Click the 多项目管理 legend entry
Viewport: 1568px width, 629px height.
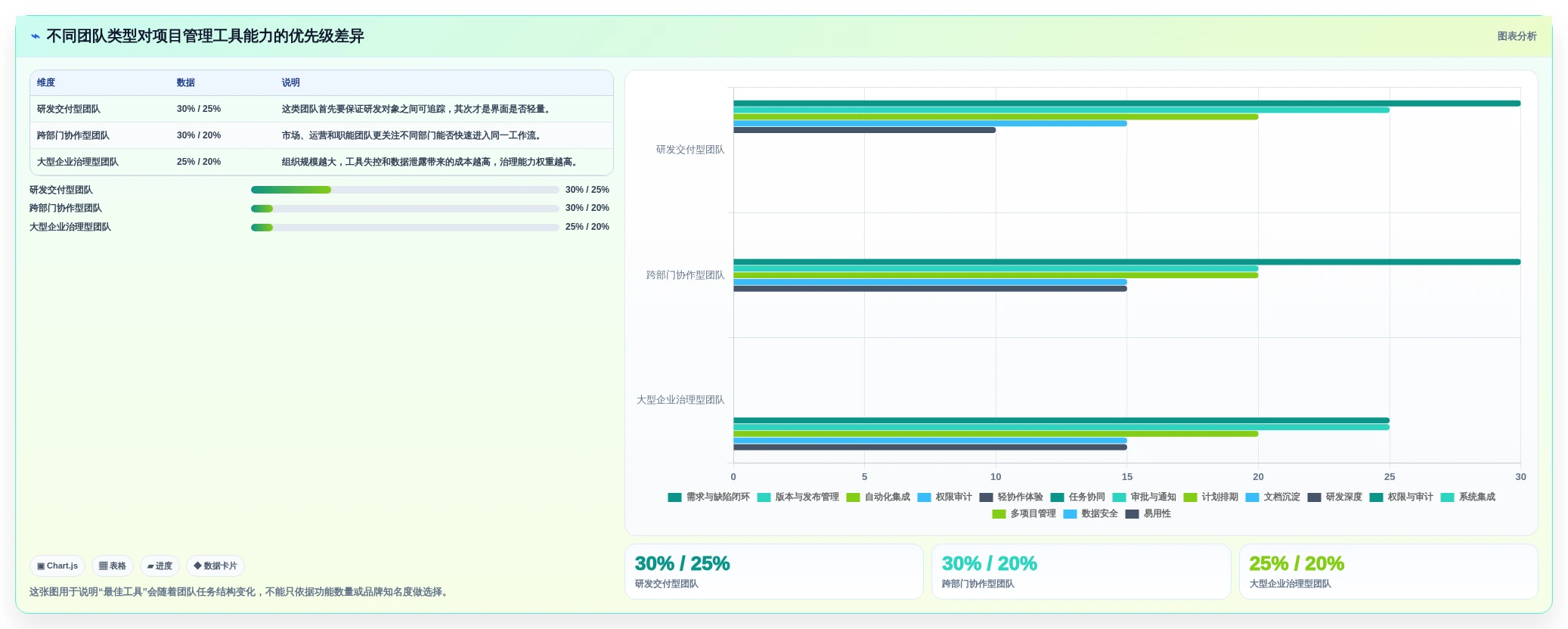click(x=1024, y=514)
